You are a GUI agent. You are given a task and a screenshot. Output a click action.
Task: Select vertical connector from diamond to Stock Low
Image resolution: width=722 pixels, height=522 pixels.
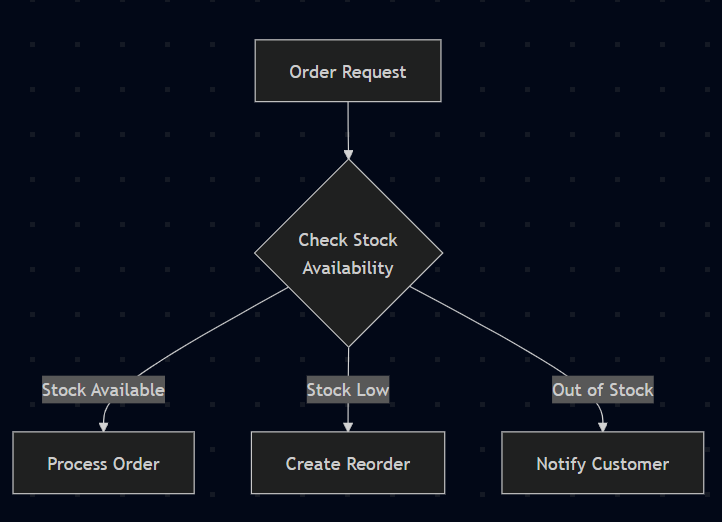tap(348, 361)
